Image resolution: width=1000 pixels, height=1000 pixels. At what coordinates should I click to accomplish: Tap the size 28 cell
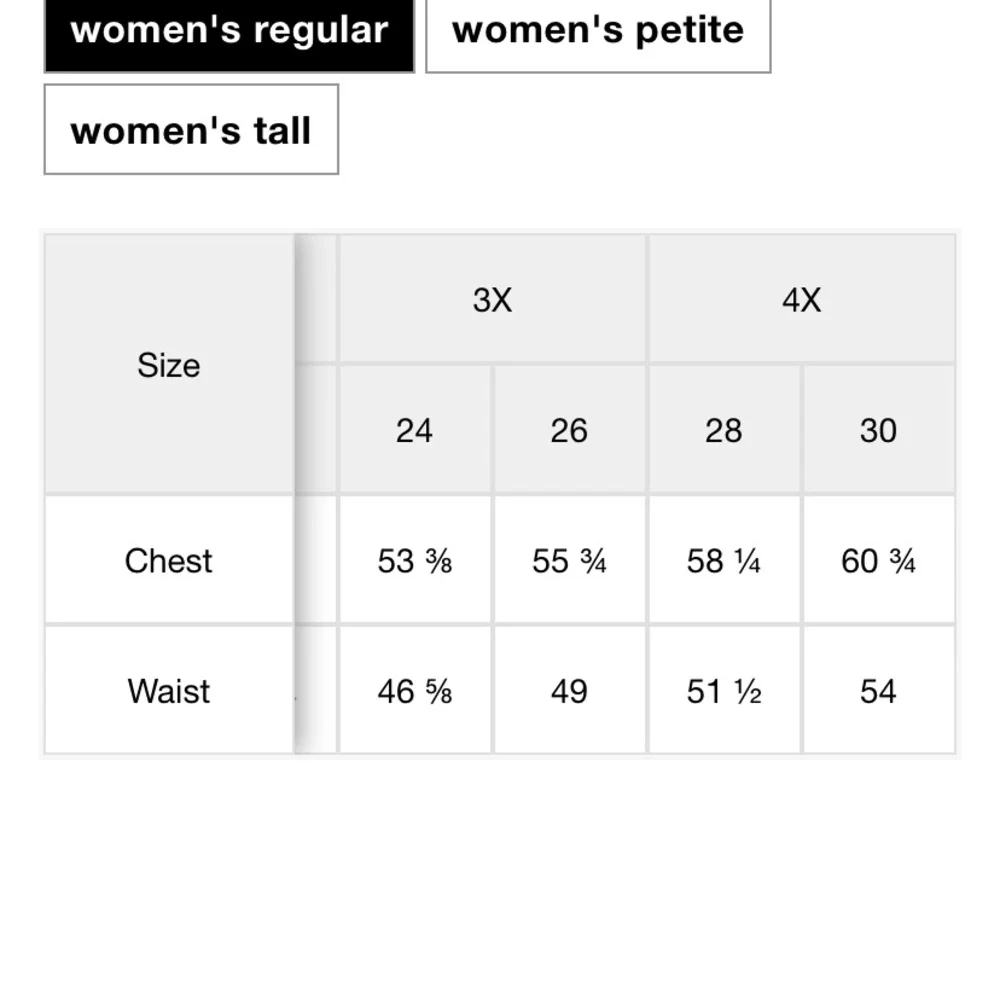pyautogui.click(x=723, y=430)
